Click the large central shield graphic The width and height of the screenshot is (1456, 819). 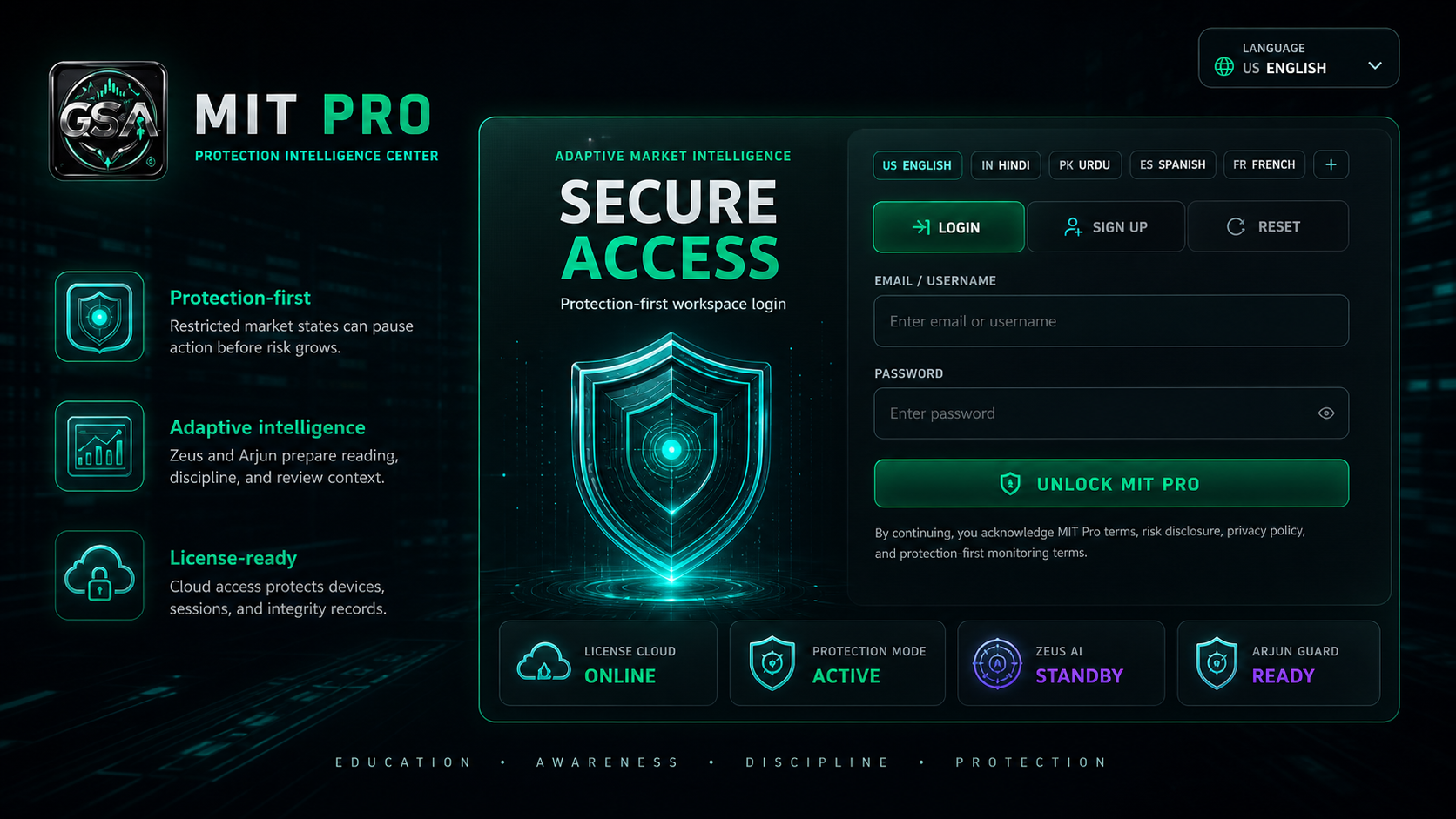click(671, 455)
